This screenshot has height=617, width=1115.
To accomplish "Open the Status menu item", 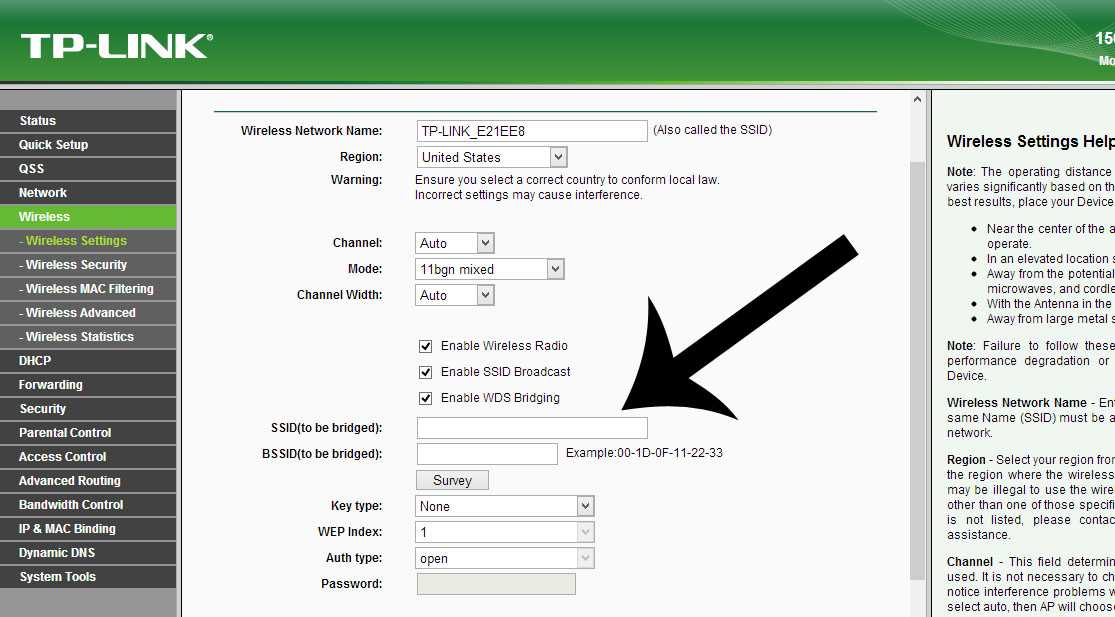I will click(x=87, y=121).
